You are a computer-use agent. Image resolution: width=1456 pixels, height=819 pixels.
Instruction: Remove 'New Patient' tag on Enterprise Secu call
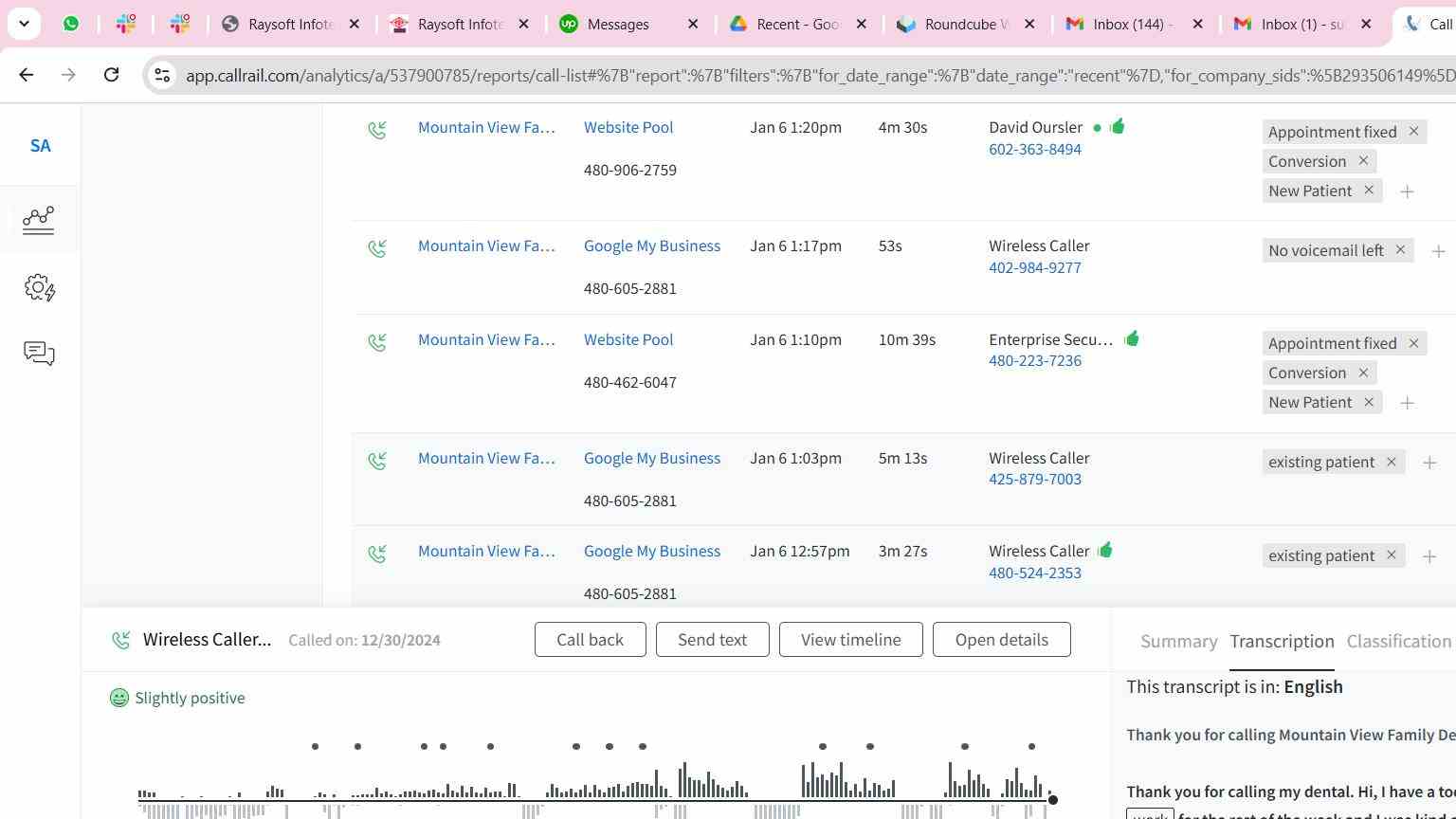click(x=1369, y=401)
